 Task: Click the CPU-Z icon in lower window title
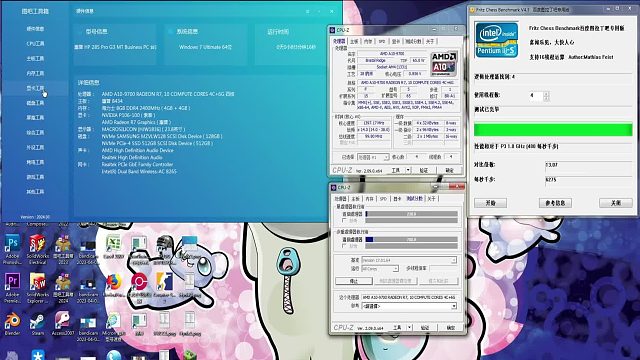click(333, 187)
